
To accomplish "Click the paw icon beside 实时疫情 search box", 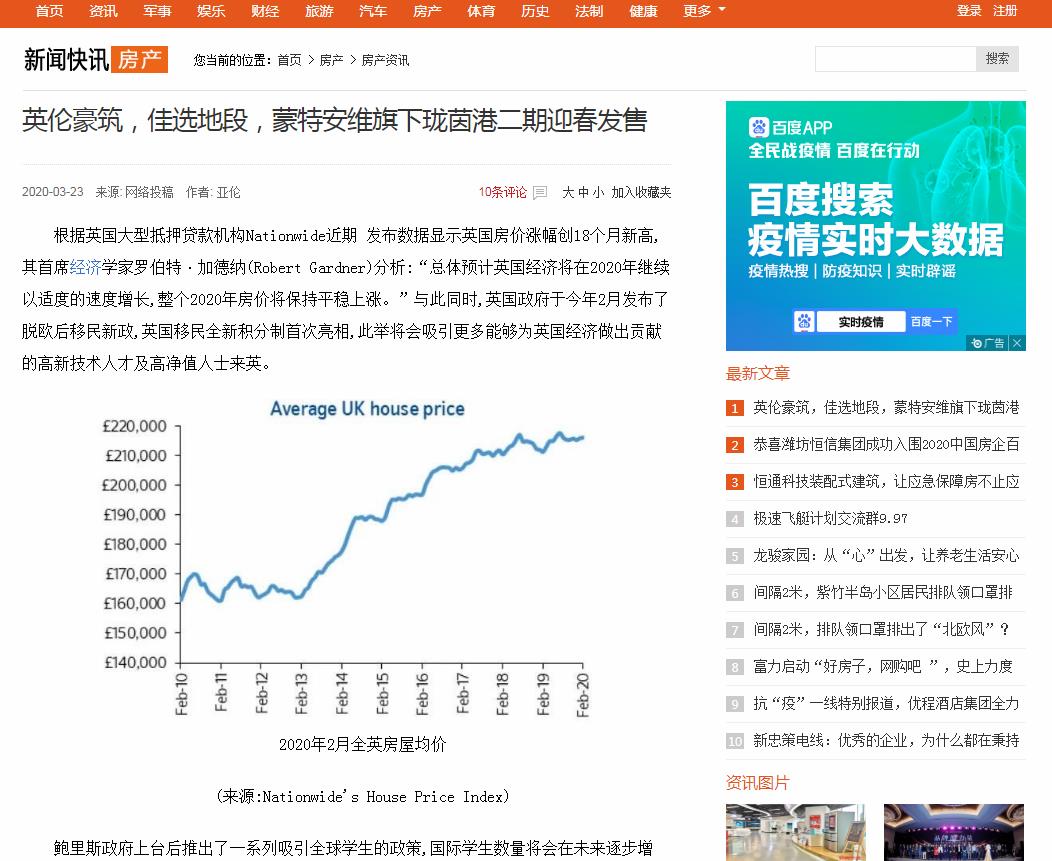I will click(x=804, y=321).
